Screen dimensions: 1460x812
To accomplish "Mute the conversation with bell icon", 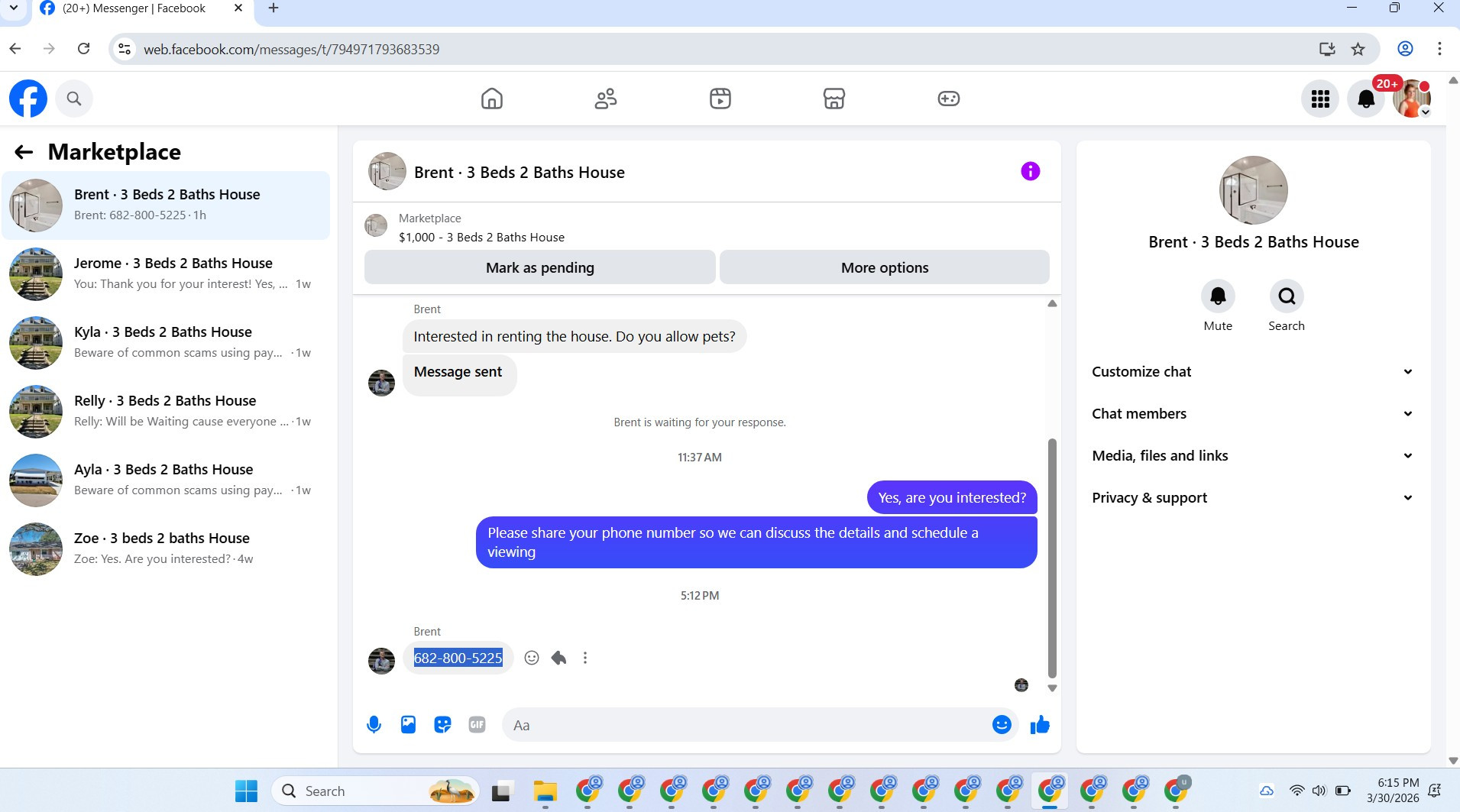I will (x=1218, y=296).
